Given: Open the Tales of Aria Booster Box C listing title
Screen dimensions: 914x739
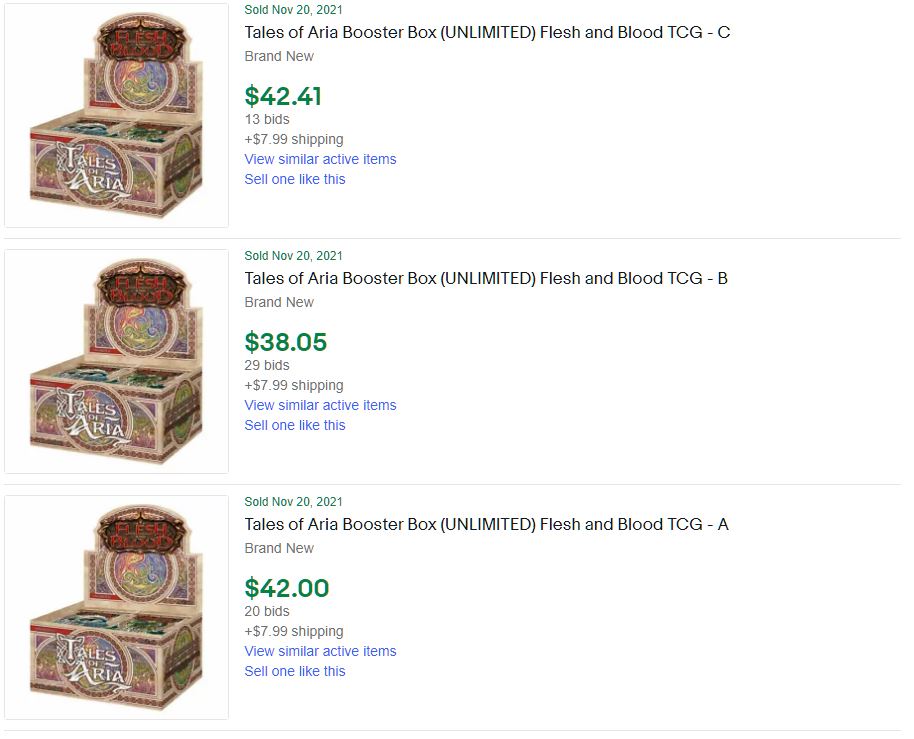Looking at the screenshot, I should [487, 32].
